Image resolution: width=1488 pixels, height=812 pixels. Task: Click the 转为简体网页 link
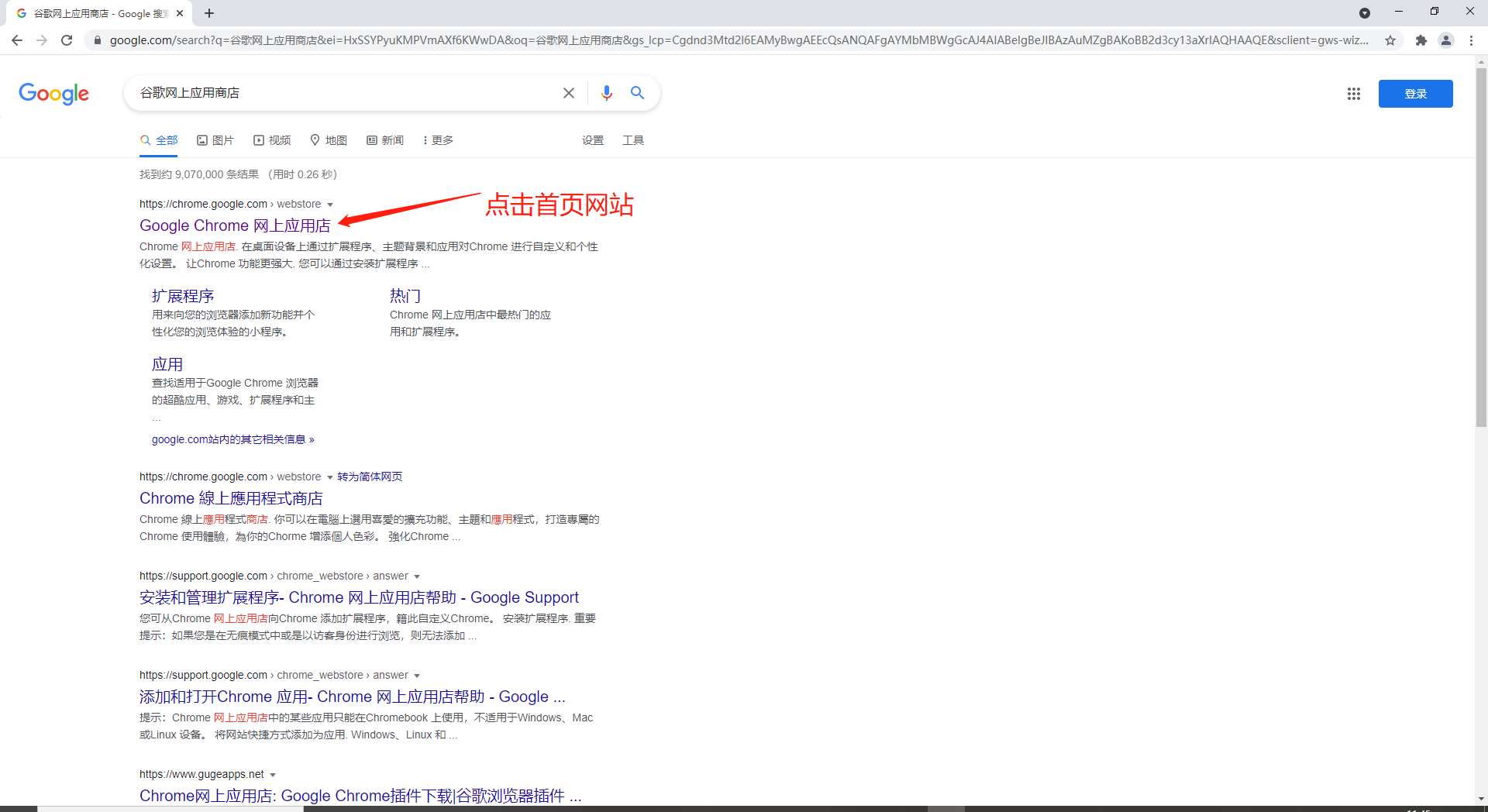click(370, 477)
